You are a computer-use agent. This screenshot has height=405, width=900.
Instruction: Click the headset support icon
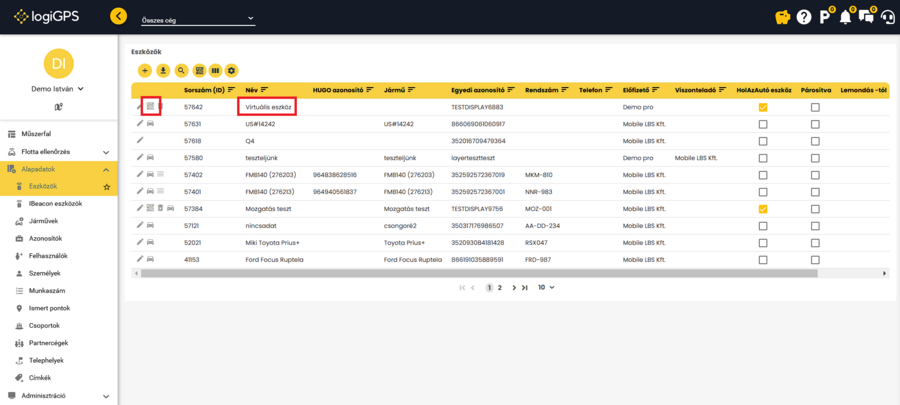click(886, 17)
